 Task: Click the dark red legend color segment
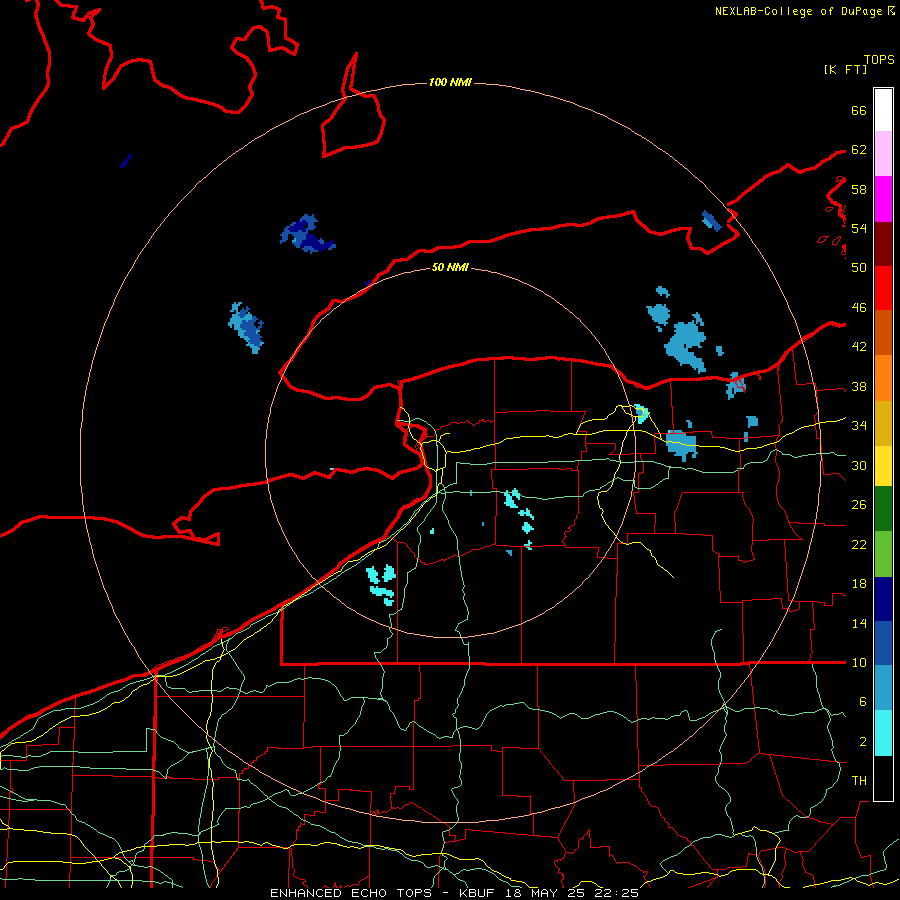883,244
